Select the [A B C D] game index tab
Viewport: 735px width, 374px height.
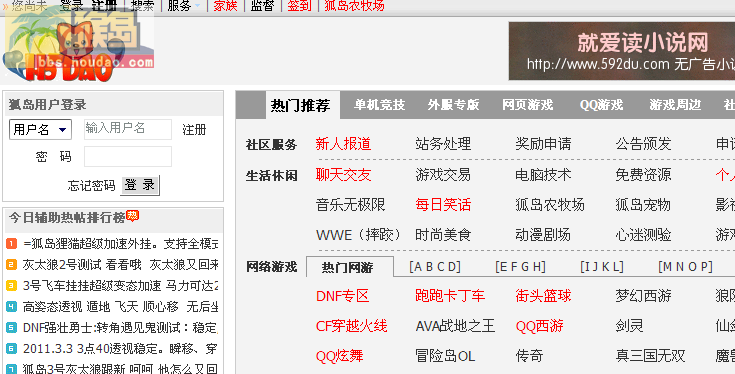435,267
